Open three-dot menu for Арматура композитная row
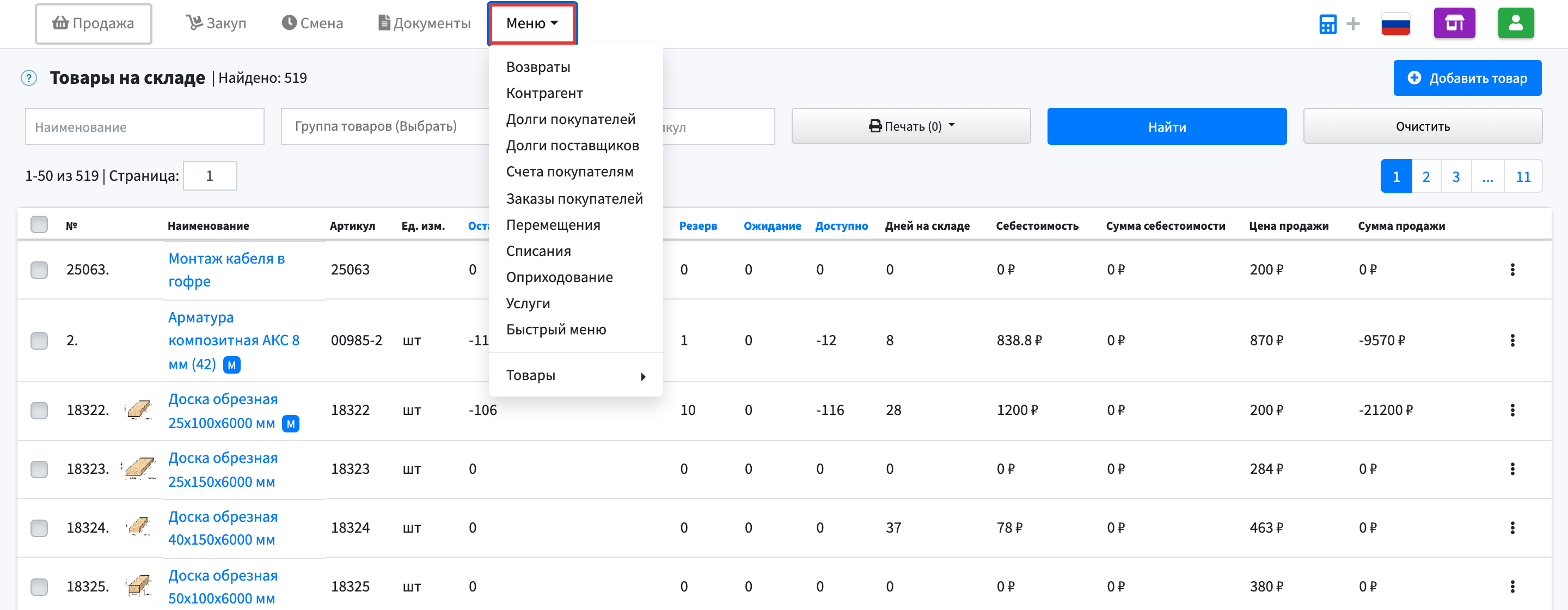The width and height of the screenshot is (1568, 610). (x=1512, y=340)
